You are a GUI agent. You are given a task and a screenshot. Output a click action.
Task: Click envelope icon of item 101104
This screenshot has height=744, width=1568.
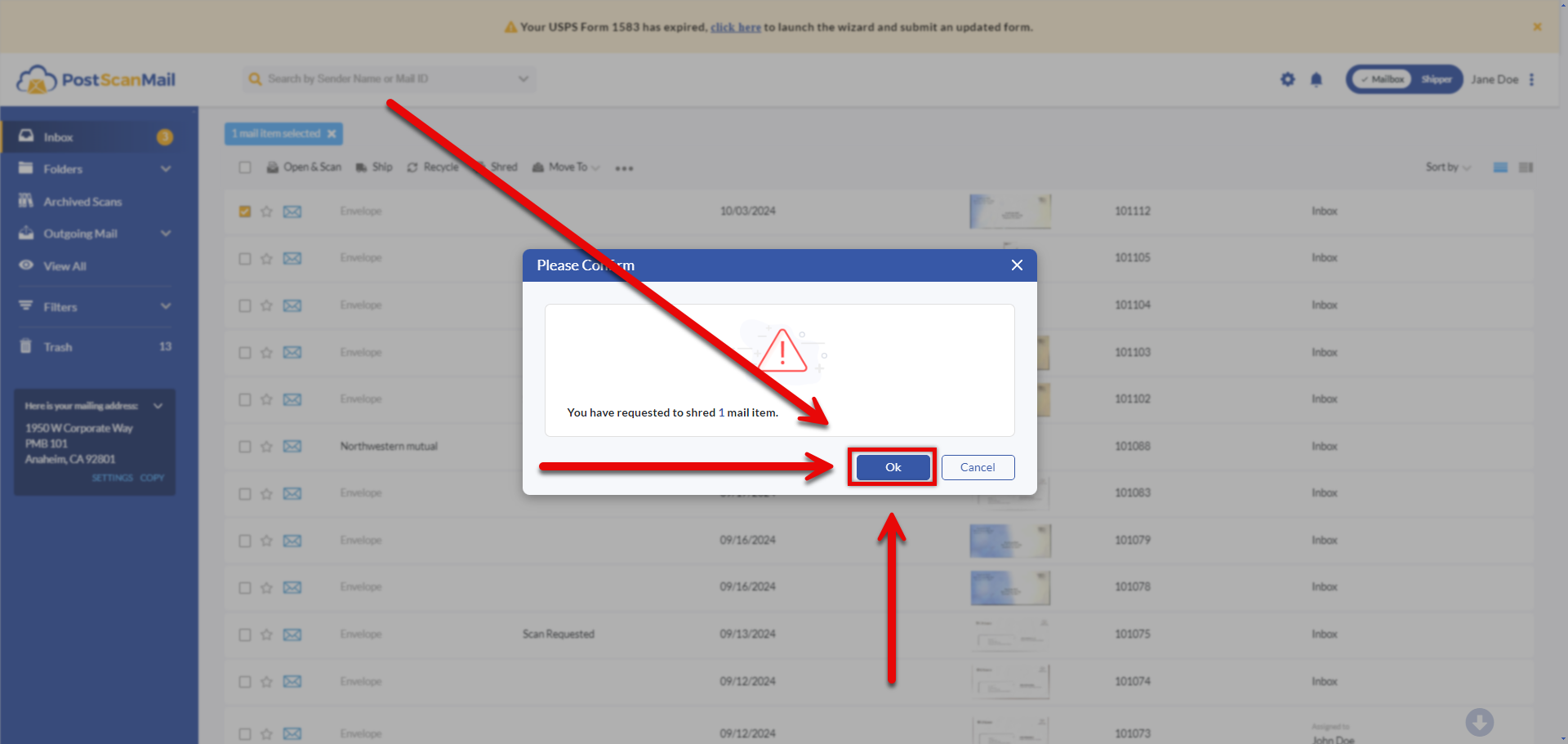click(x=292, y=305)
